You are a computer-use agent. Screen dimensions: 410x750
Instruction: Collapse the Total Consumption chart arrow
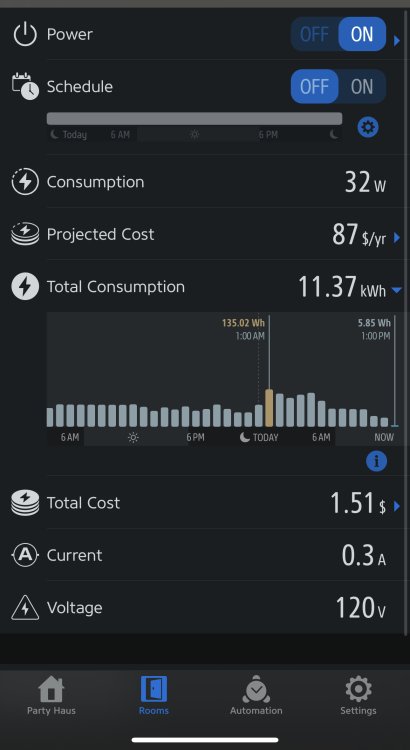coord(397,290)
